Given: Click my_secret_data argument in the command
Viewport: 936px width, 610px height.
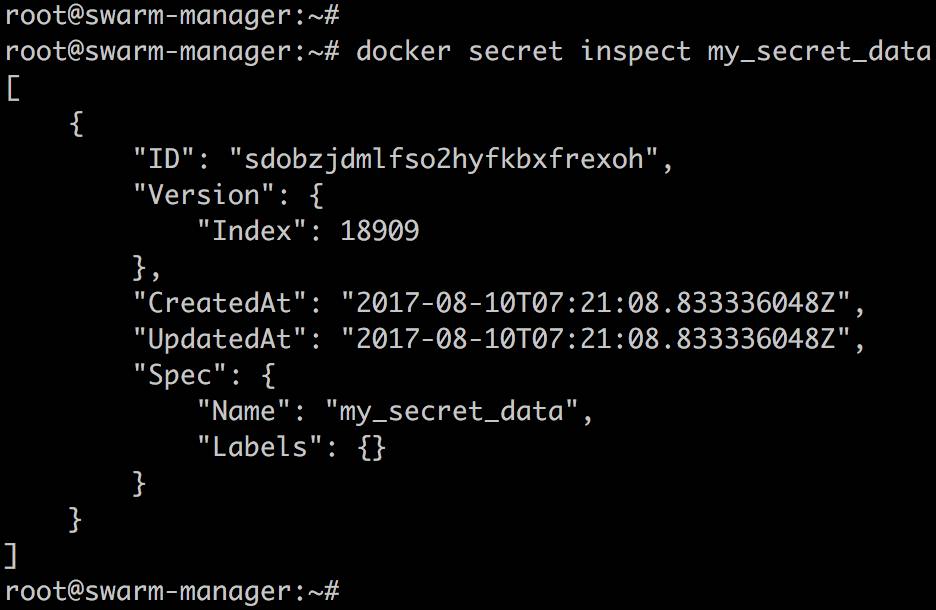Looking at the screenshot, I should click(x=819, y=51).
